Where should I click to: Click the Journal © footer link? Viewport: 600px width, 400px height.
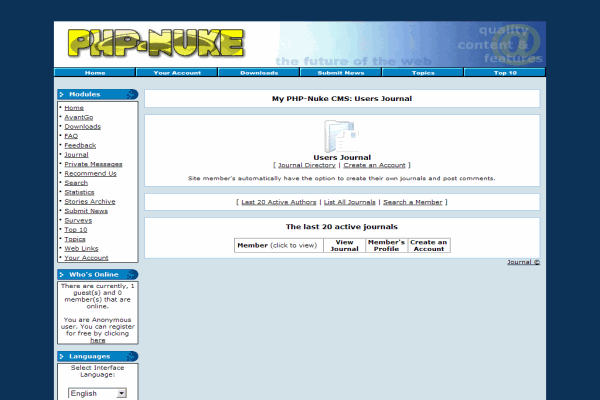coord(523,262)
